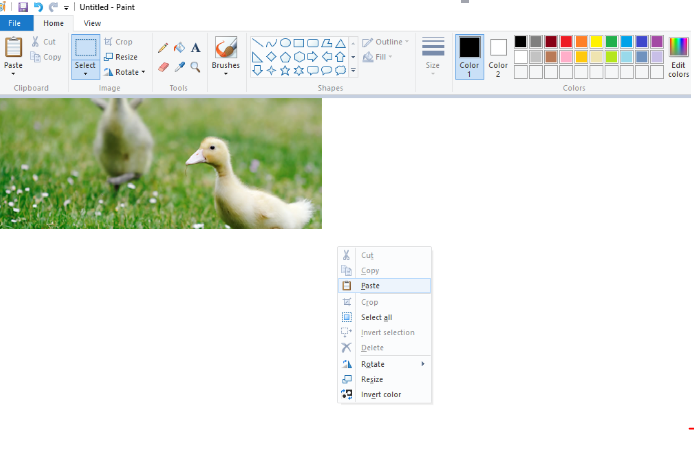Click the Undo arrow in title bar
Screen dimensions: 694x458
coord(38,7)
